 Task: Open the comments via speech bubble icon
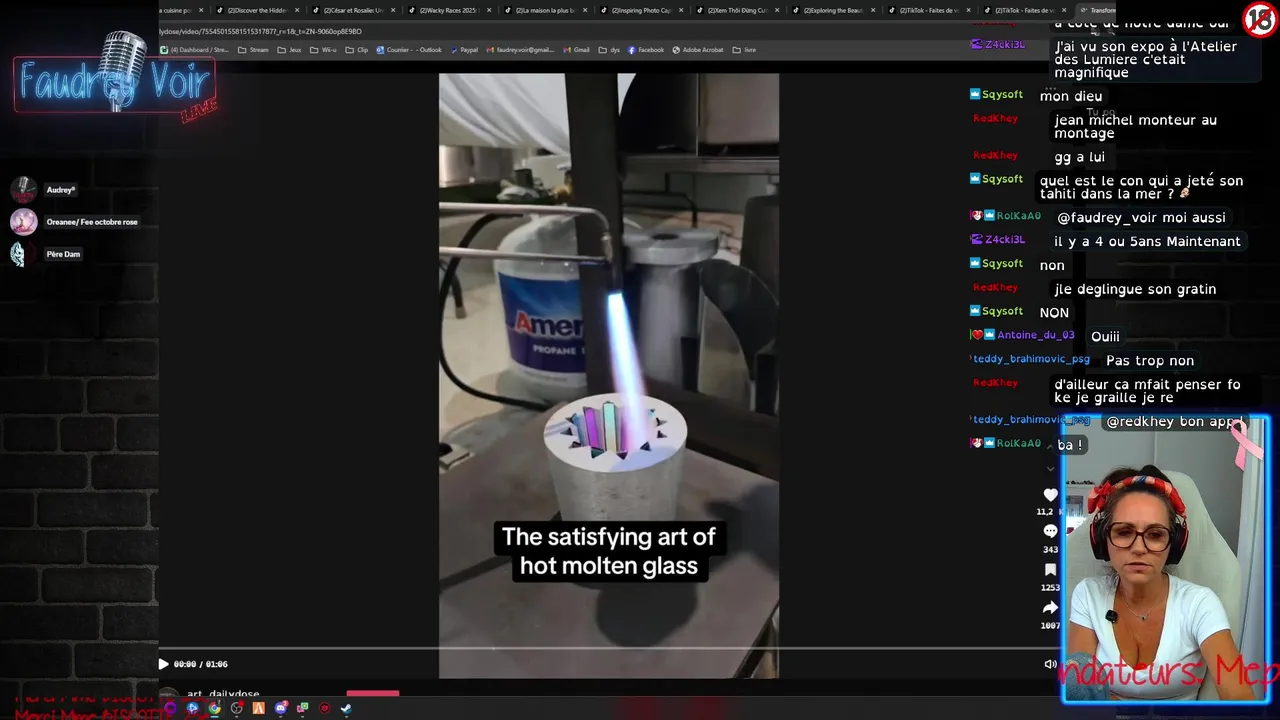pos(1050,531)
